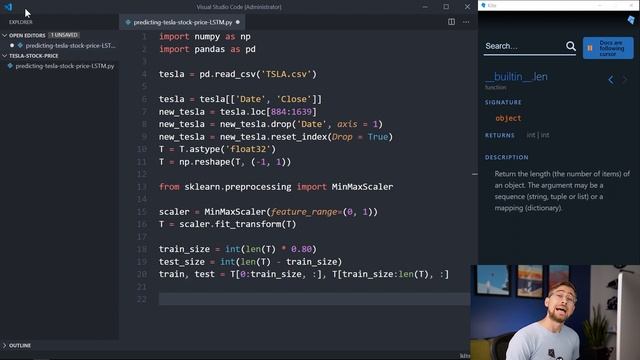Open the split editor icon

(451, 22)
